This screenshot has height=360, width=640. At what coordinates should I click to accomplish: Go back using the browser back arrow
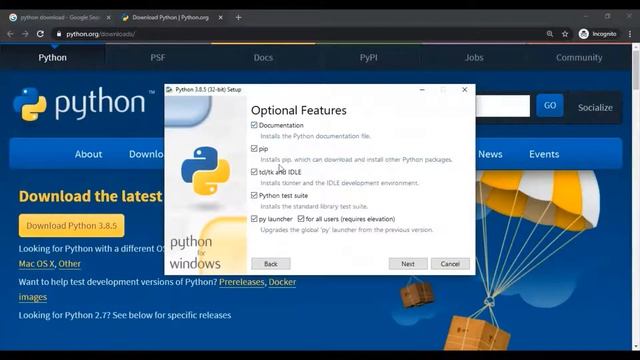[11, 34]
